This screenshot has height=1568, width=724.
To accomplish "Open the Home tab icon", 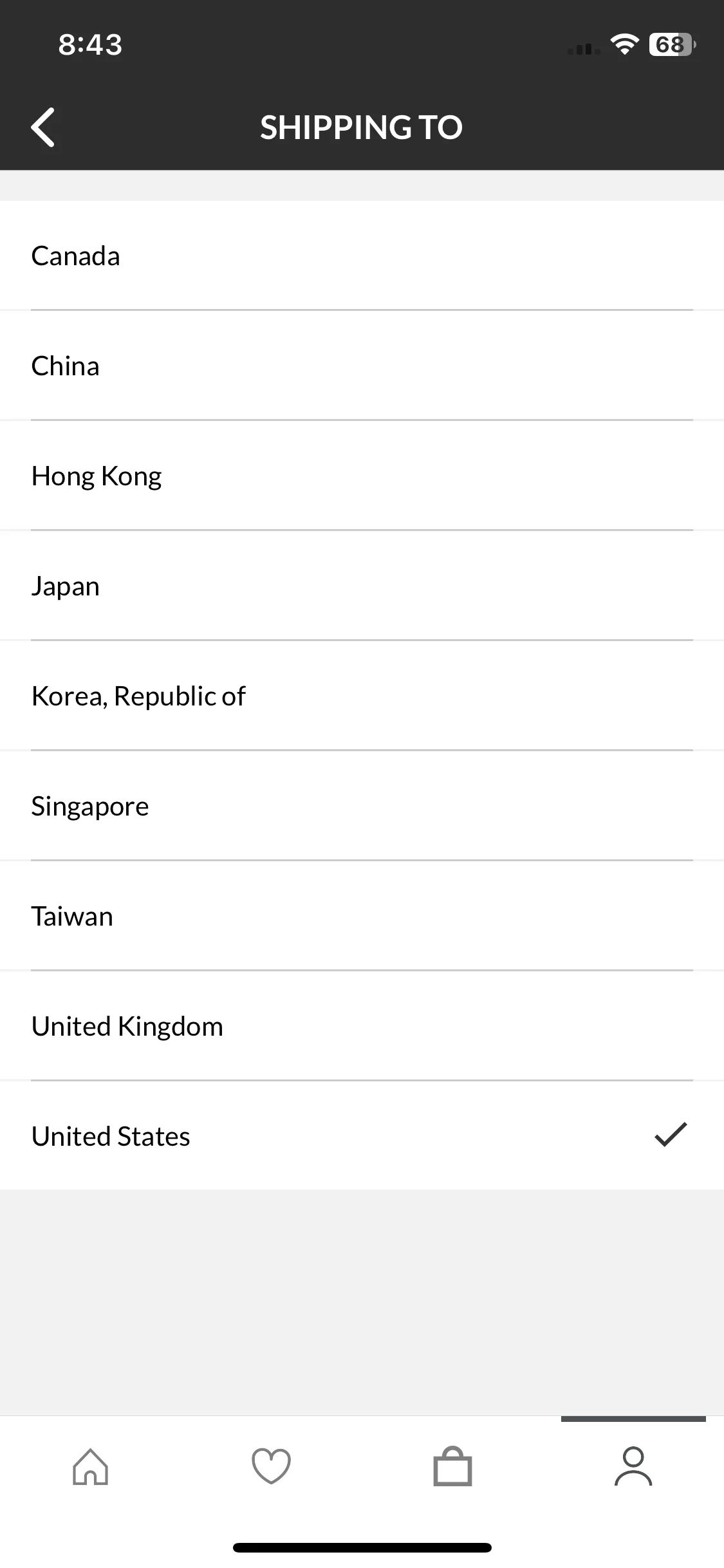I will (x=90, y=1466).
